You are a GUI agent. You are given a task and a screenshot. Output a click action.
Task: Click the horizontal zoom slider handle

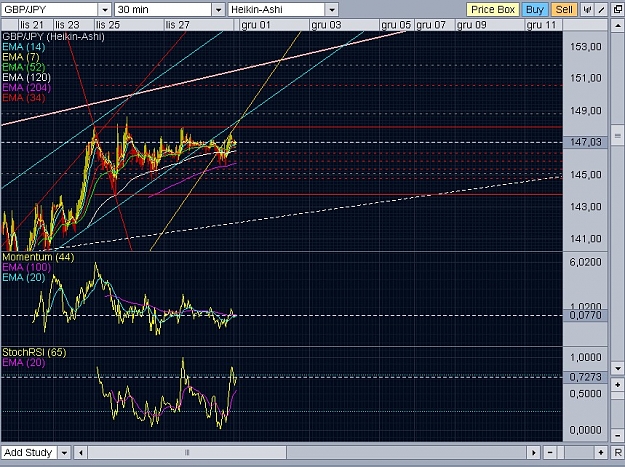pyautogui.click(x=561, y=453)
